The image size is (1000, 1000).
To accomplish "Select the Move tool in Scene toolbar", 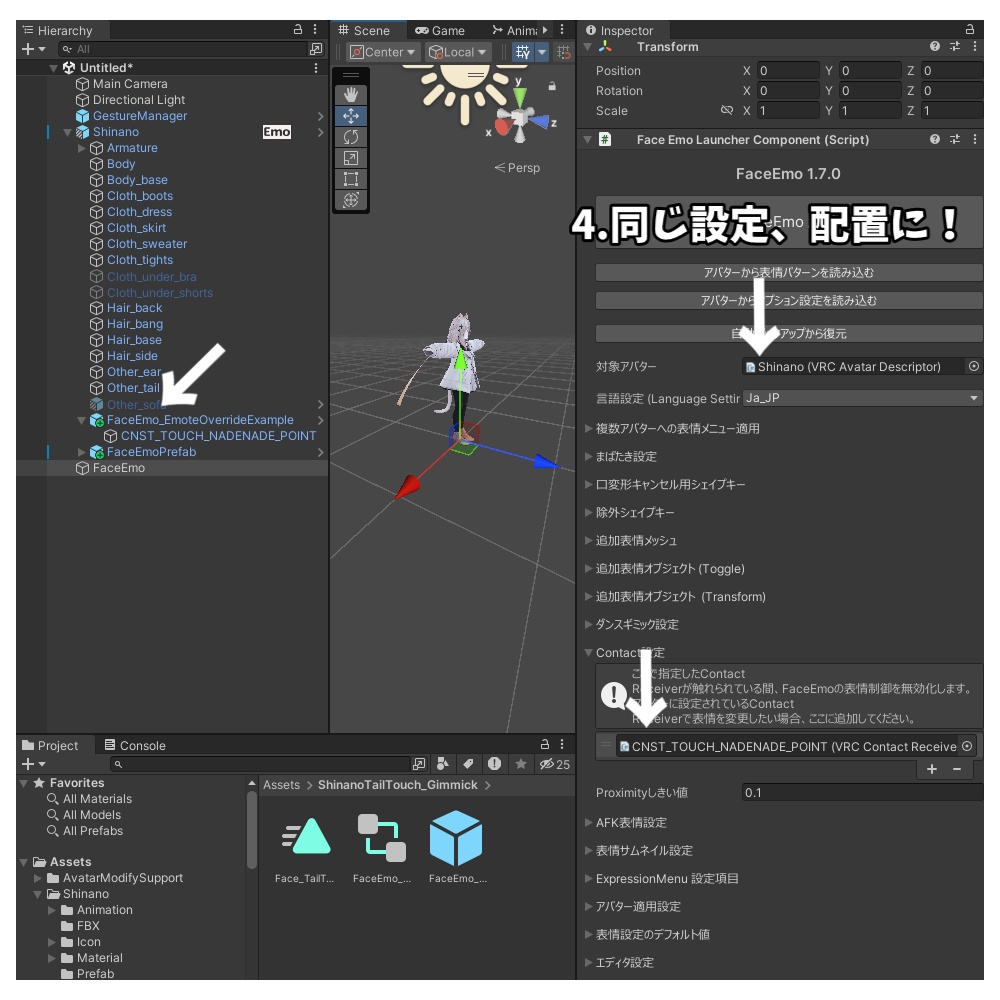I will coord(351,116).
